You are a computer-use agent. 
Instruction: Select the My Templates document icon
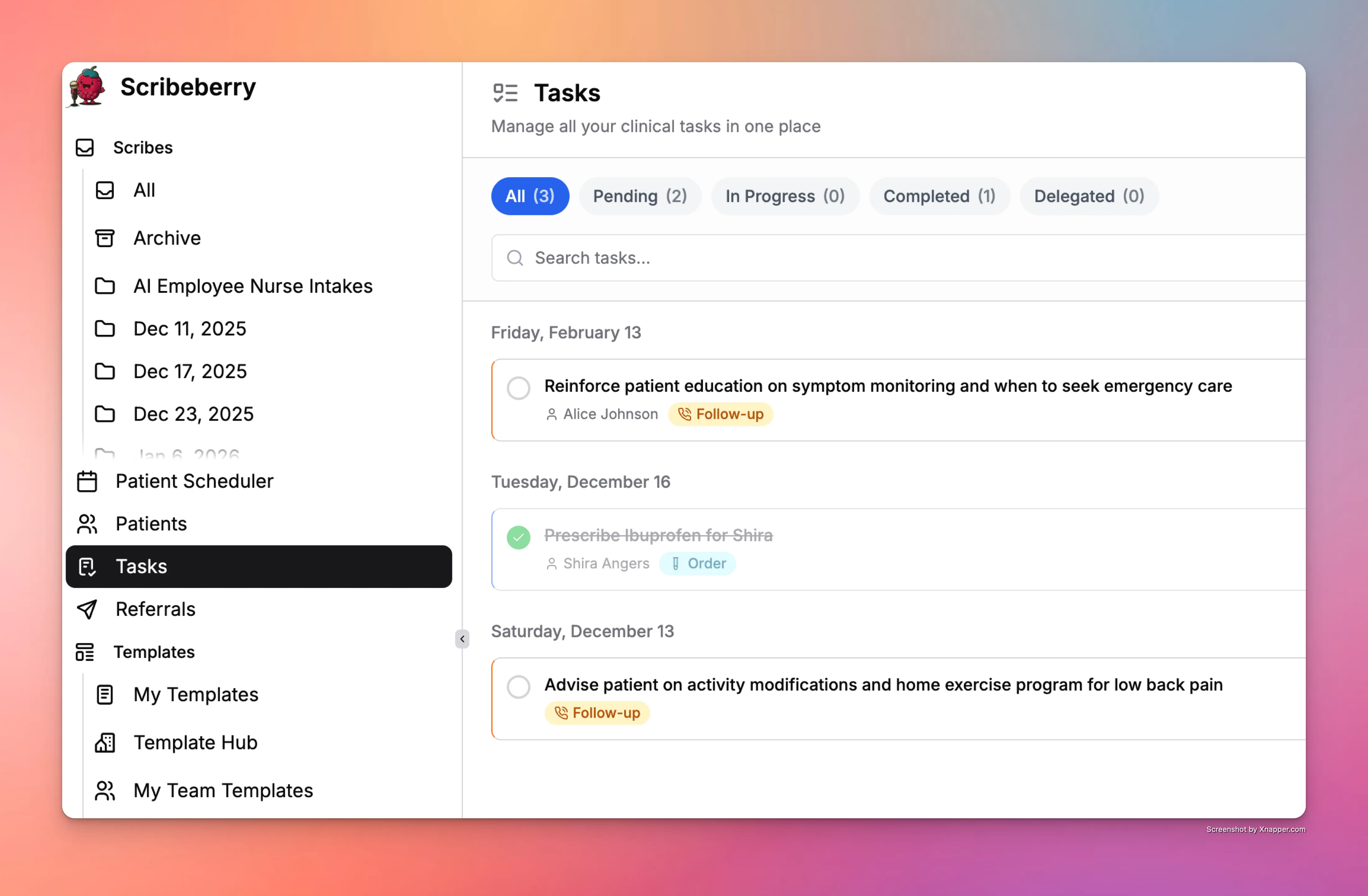(x=105, y=694)
